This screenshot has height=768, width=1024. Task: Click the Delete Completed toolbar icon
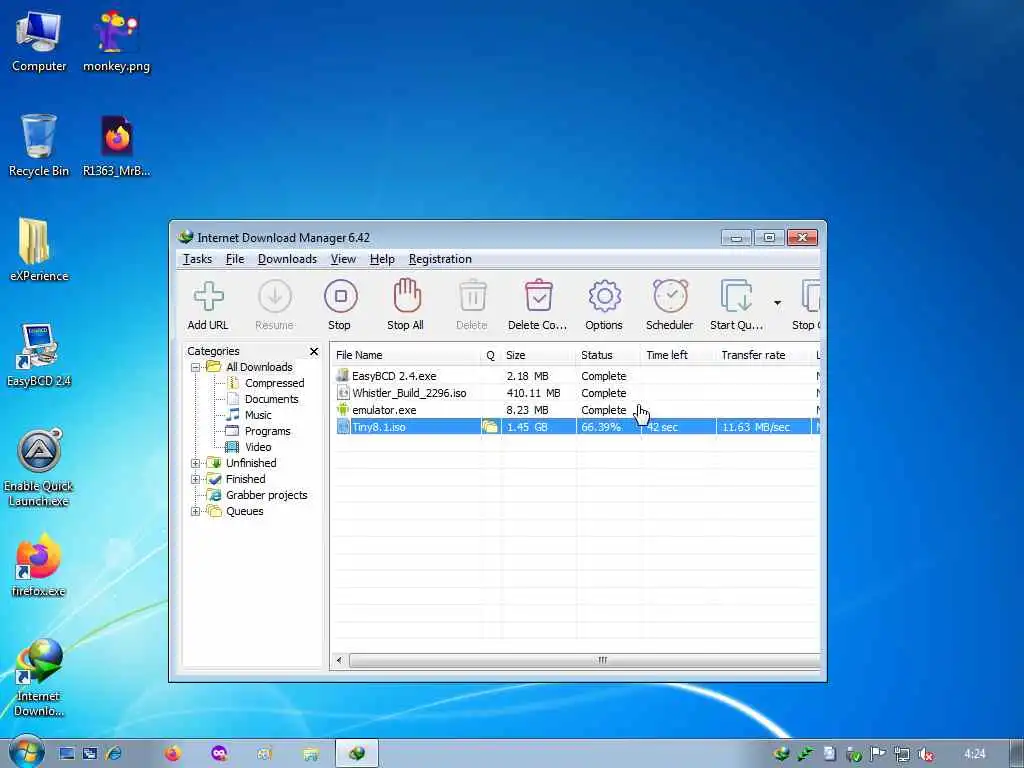tap(537, 305)
